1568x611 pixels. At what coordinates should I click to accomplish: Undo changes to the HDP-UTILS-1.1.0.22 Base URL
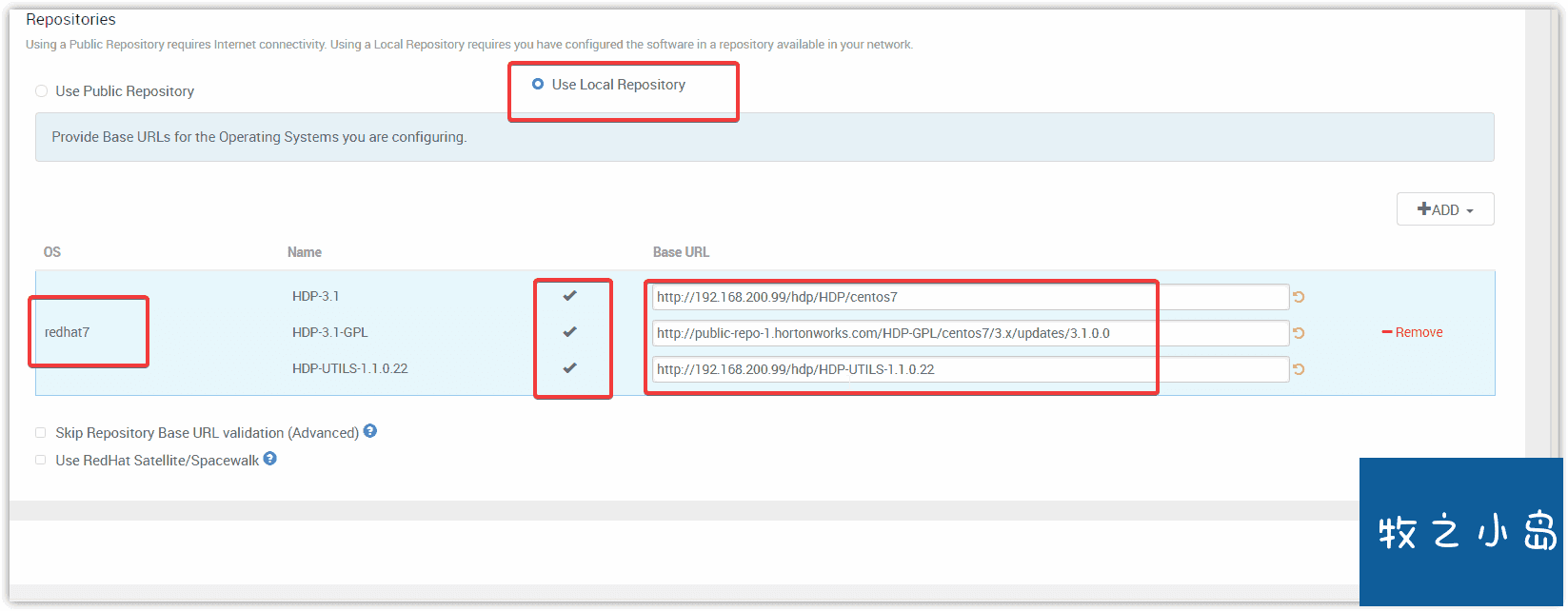(1299, 369)
